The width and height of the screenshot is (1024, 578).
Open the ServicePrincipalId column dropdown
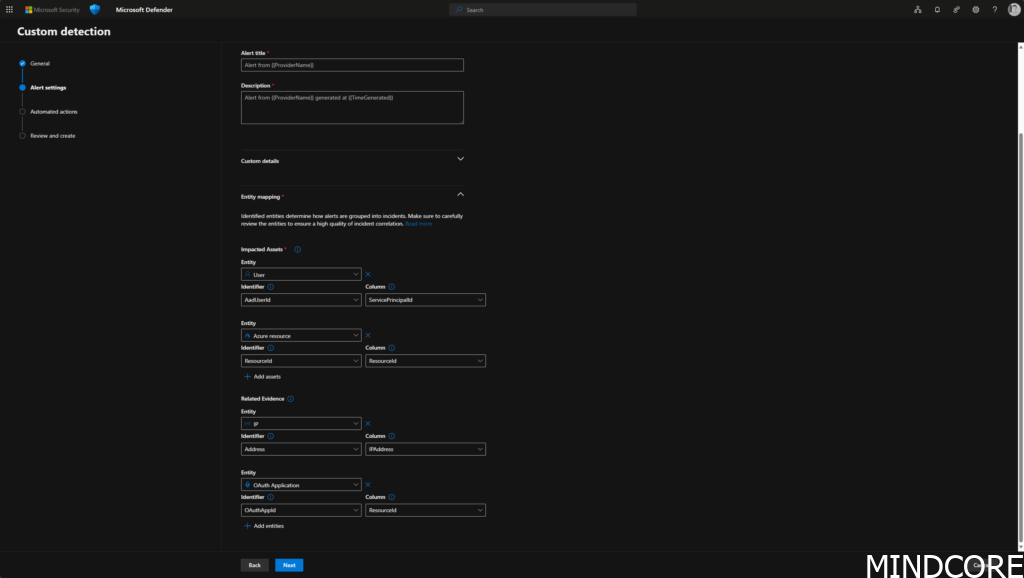tap(425, 300)
